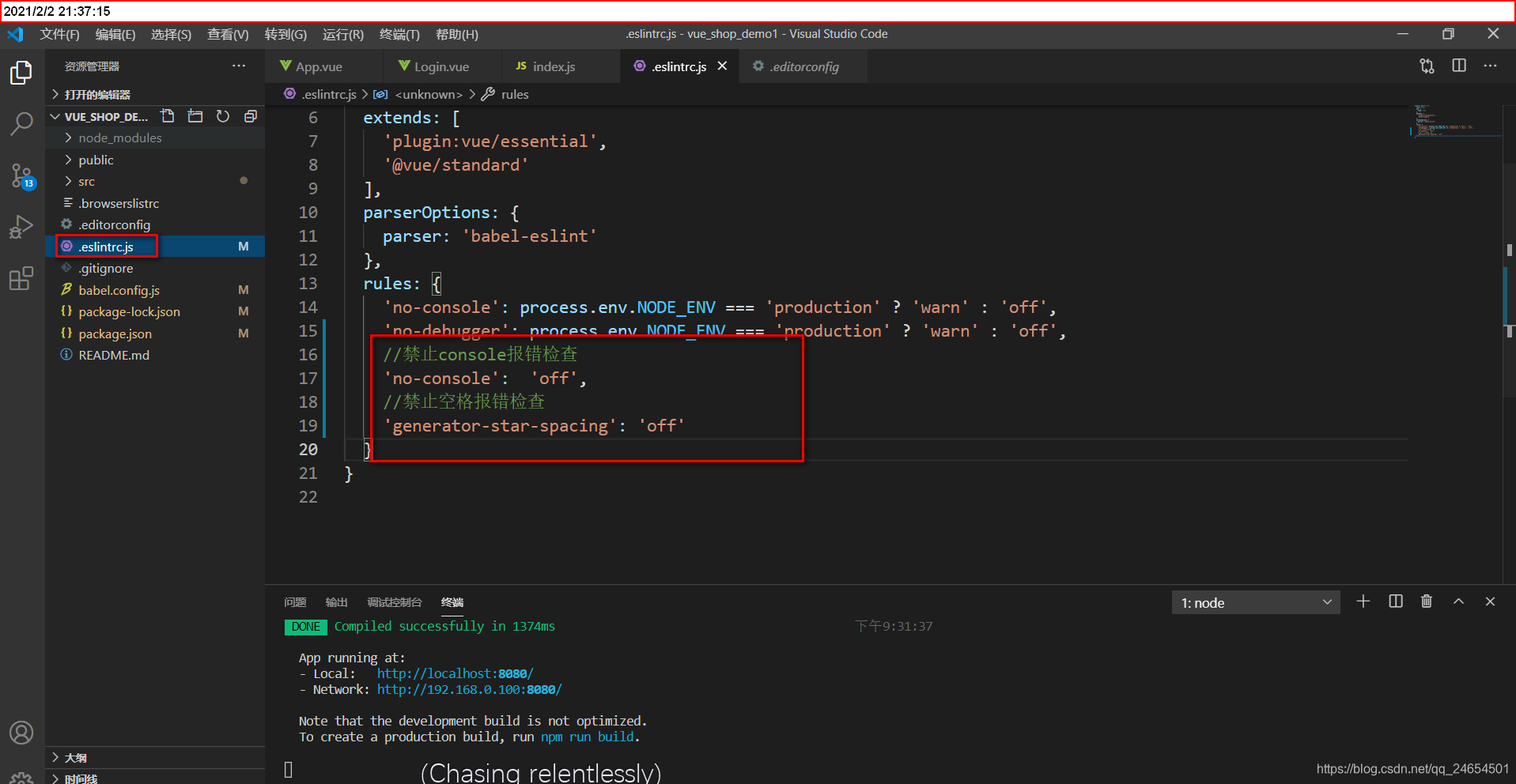Open the 转到(G) menu
The width and height of the screenshot is (1516, 784).
tap(285, 35)
